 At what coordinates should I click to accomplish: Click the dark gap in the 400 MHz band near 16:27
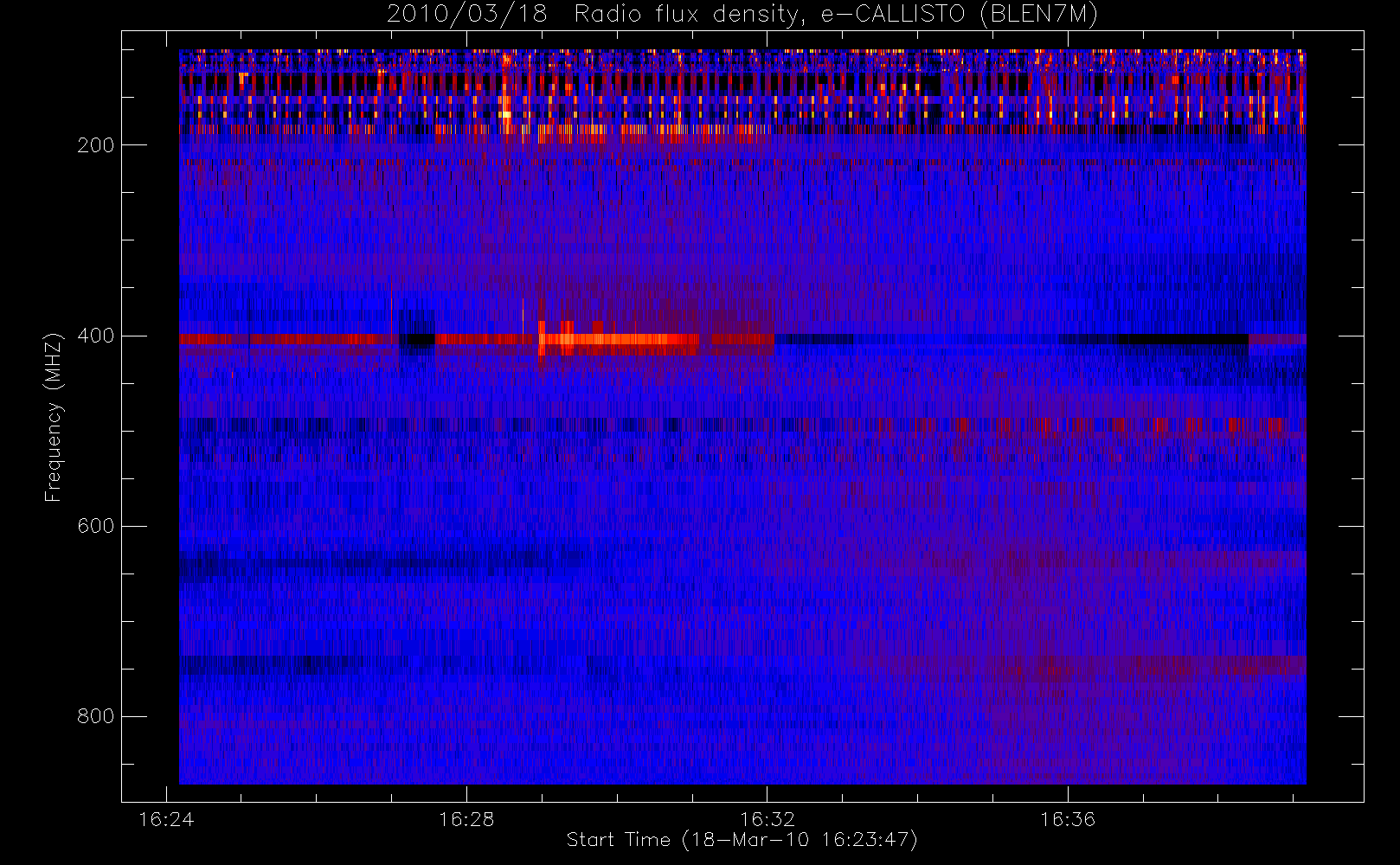tap(417, 340)
